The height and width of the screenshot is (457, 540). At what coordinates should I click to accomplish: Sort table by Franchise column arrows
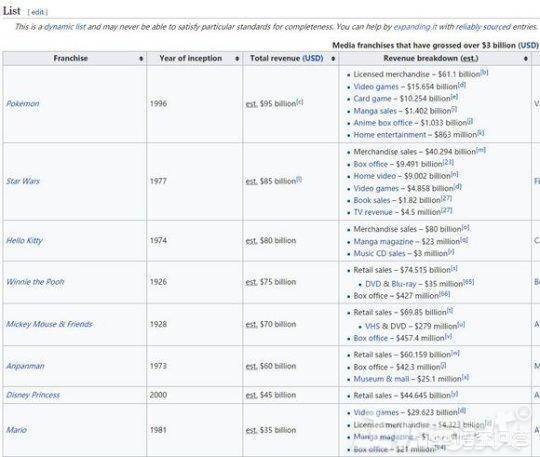tap(141, 59)
